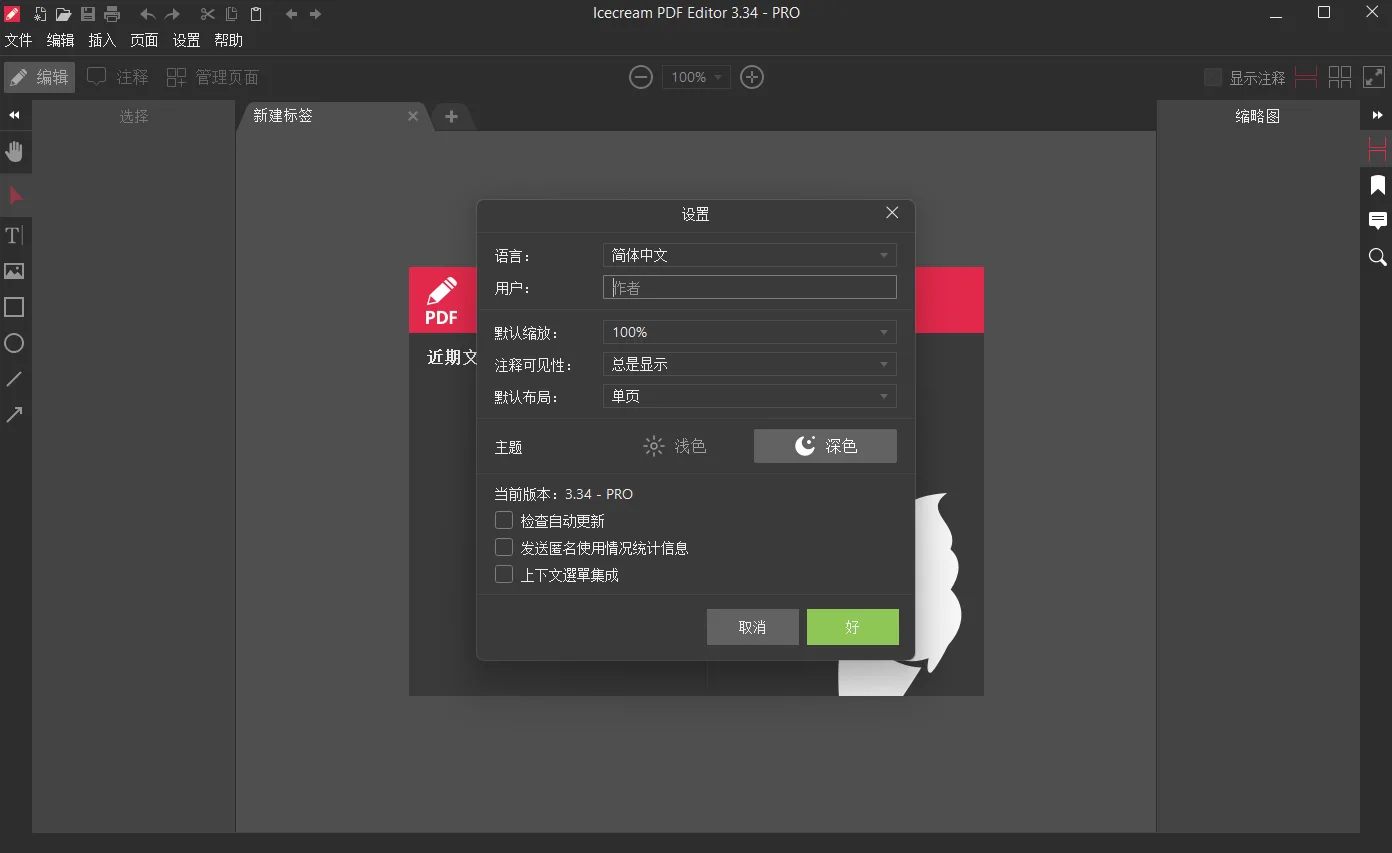
Task: Open the comments panel icon on right
Action: 1378,221
